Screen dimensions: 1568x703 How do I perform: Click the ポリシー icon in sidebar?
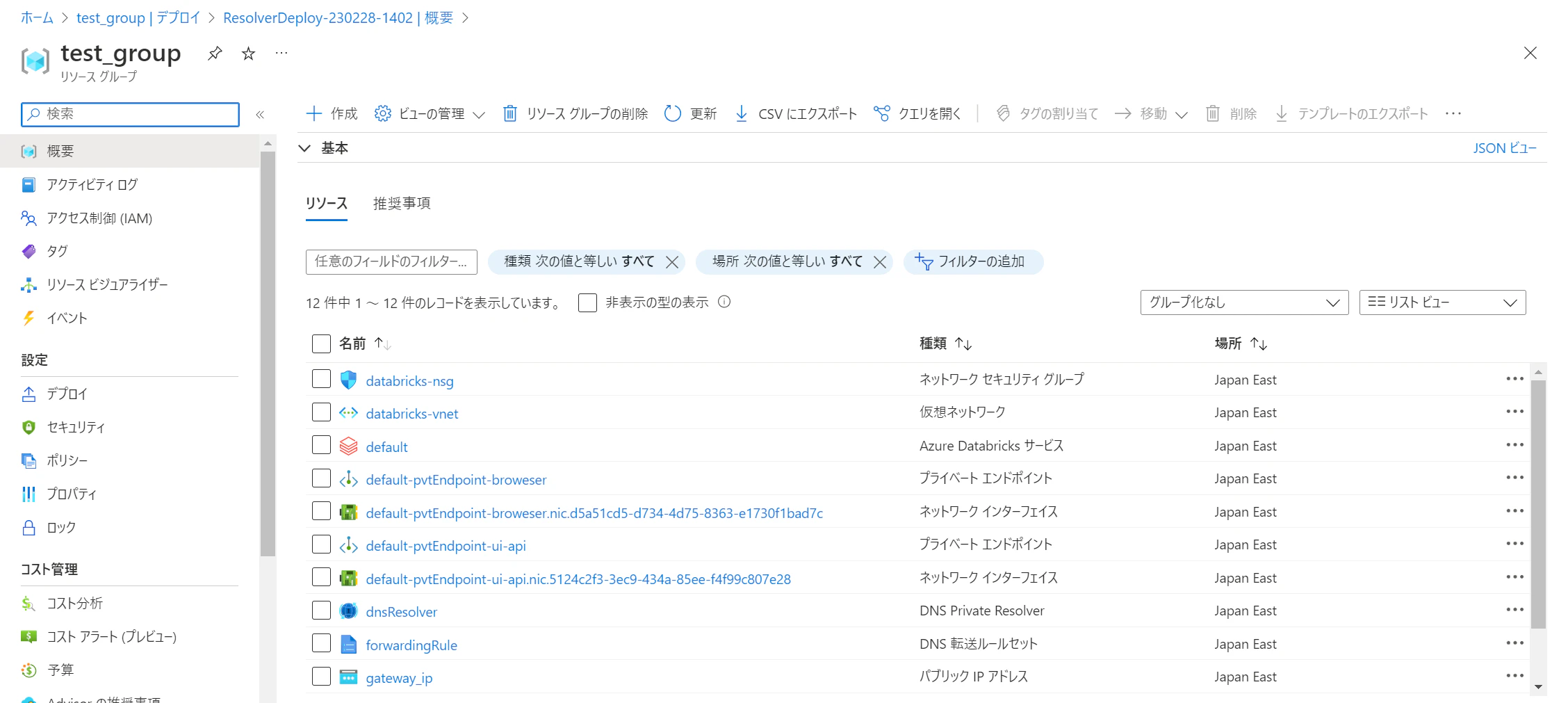click(28, 460)
